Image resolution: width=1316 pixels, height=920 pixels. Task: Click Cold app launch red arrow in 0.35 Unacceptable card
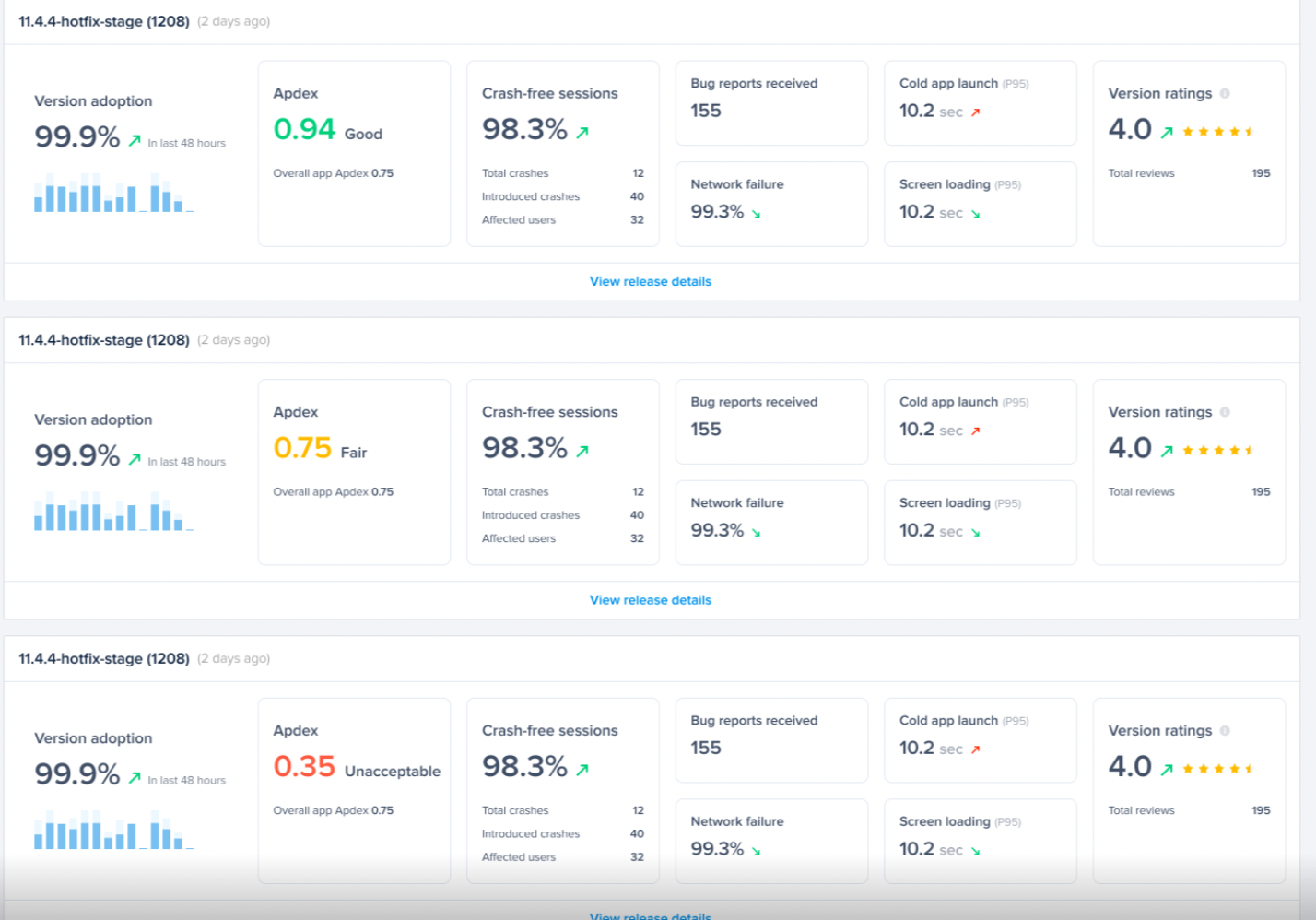[975, 749]
